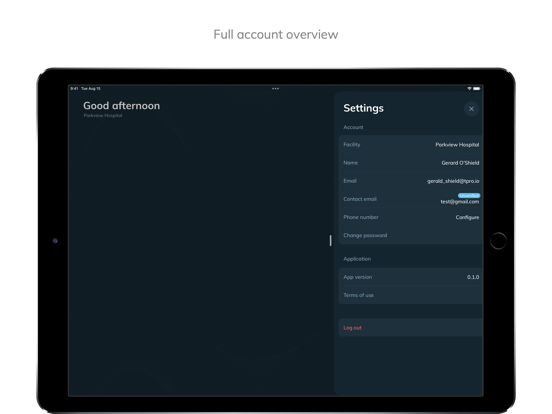Screen dimensions: 552x414
Task: Click the Account section label
Action: tap(353, 127)
